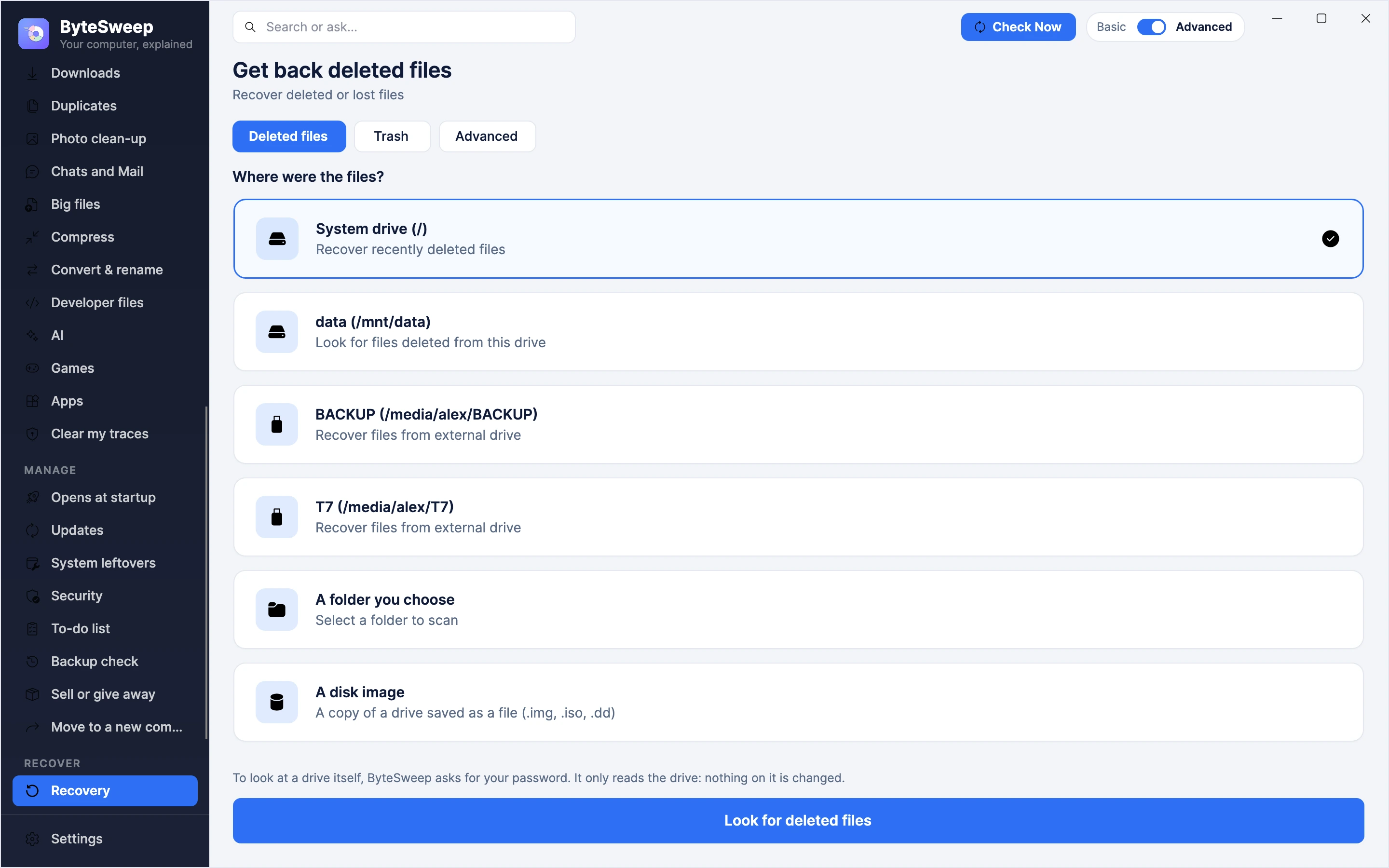The width and height of the screenshot is (1389, 868).
Task: Open the Updates refresh icon
Action: click(x=33, y=530)
